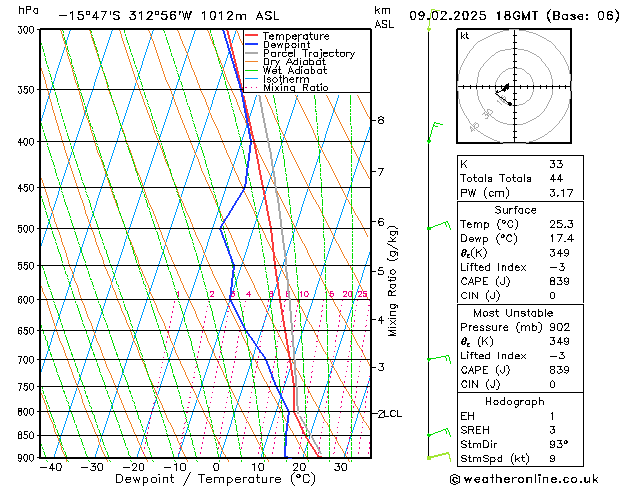The height and width of the screenshot is (486, 629).
Task: Click the 'Surface' section heading
Action: click(x=515, y=210)
